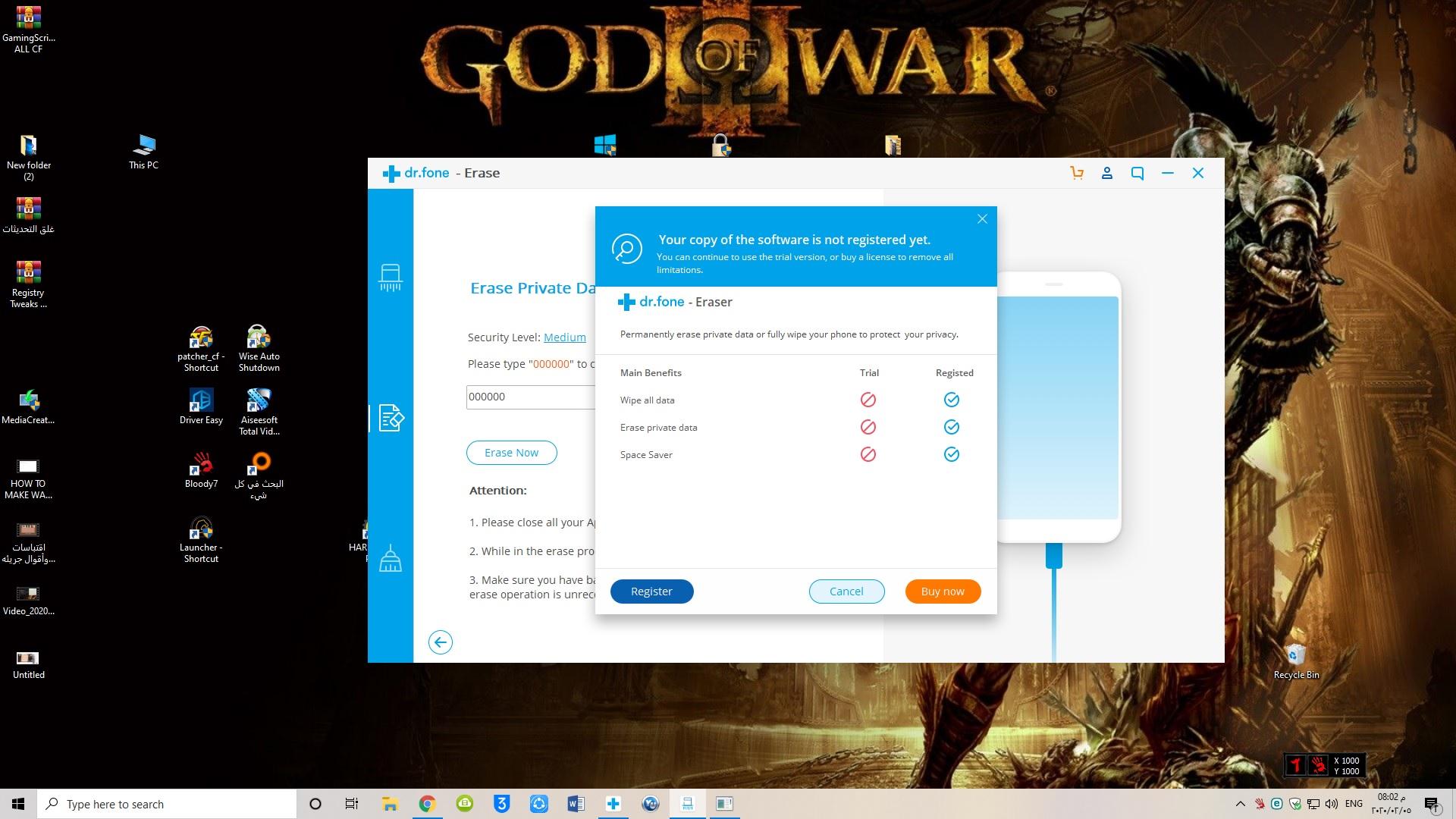
Task: Open the Bloody red hand tray icon
Action: [1260, 804]
